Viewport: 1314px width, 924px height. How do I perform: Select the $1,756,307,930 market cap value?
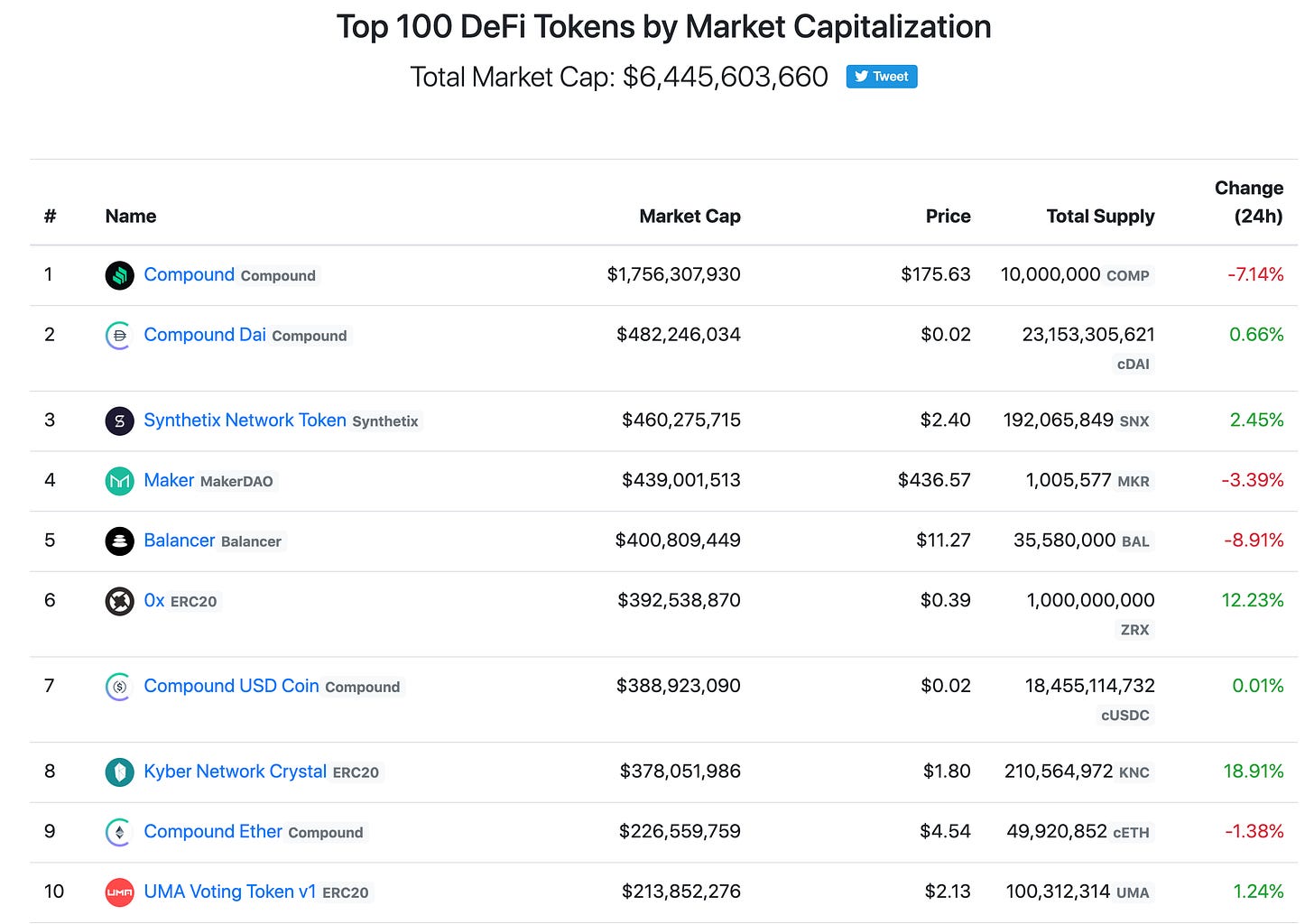point(673,274)
